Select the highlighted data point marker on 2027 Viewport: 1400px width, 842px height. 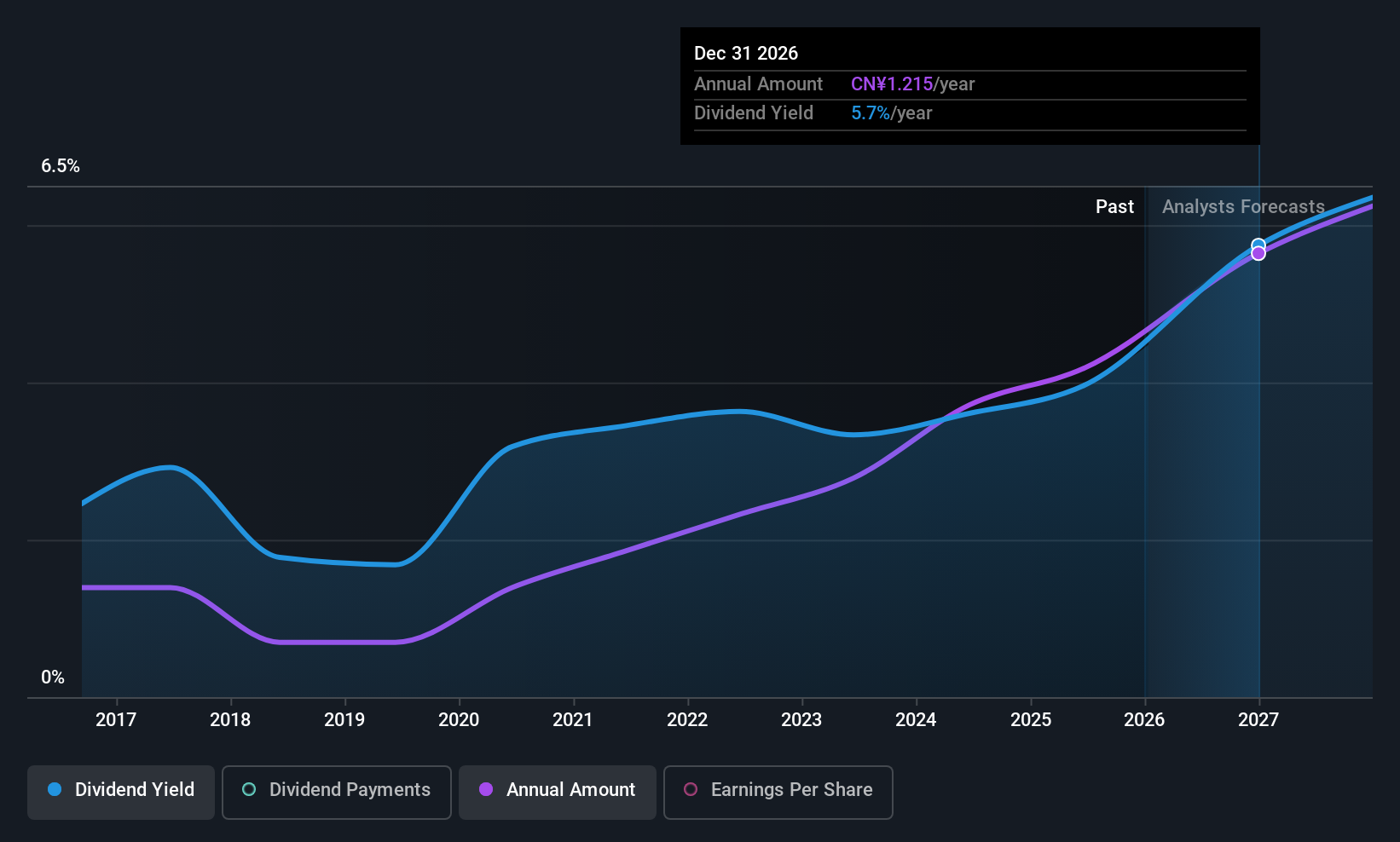tap(1258, 244)
